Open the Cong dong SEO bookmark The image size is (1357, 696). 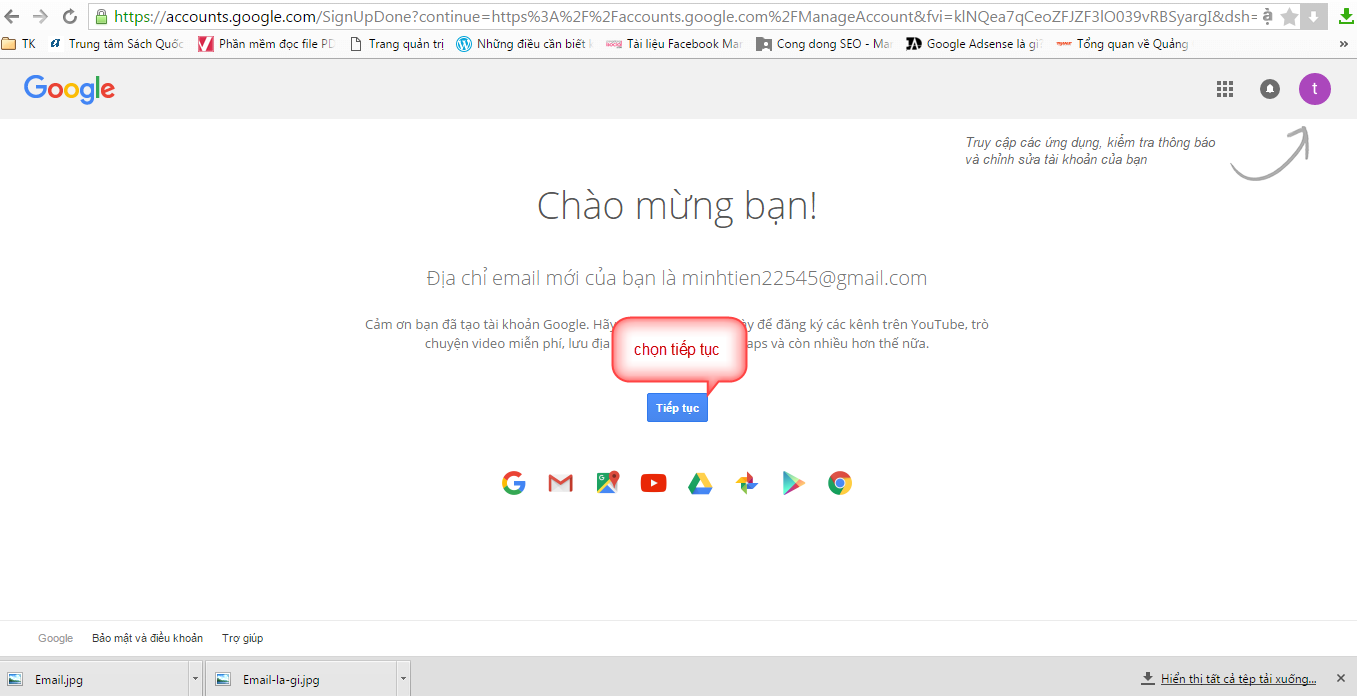[x=823, y=44]
